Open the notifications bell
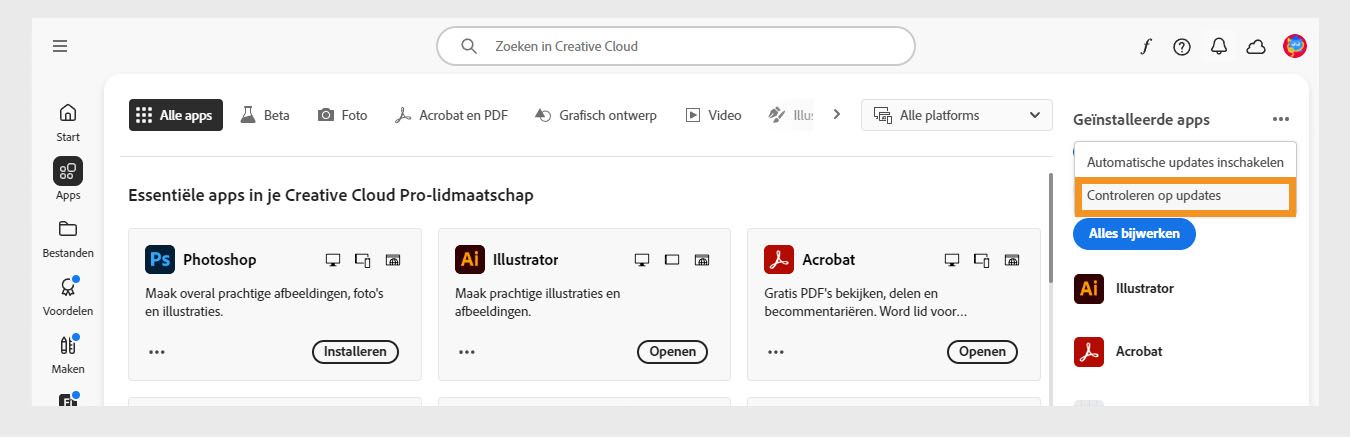This screenshot has height=437, width=1350. pos(1219,46)
